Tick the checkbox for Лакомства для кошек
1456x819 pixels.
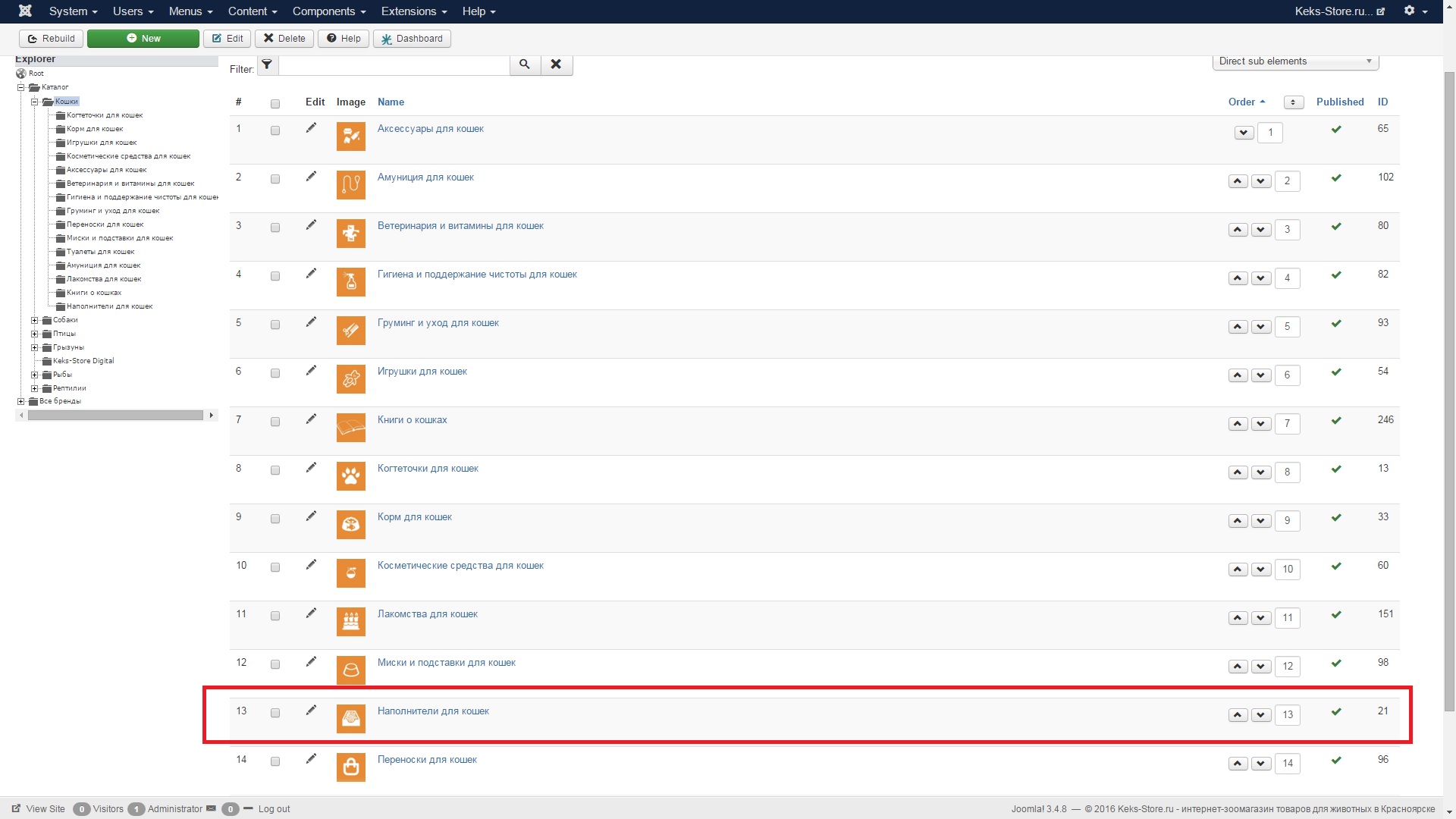click(275, 616)
